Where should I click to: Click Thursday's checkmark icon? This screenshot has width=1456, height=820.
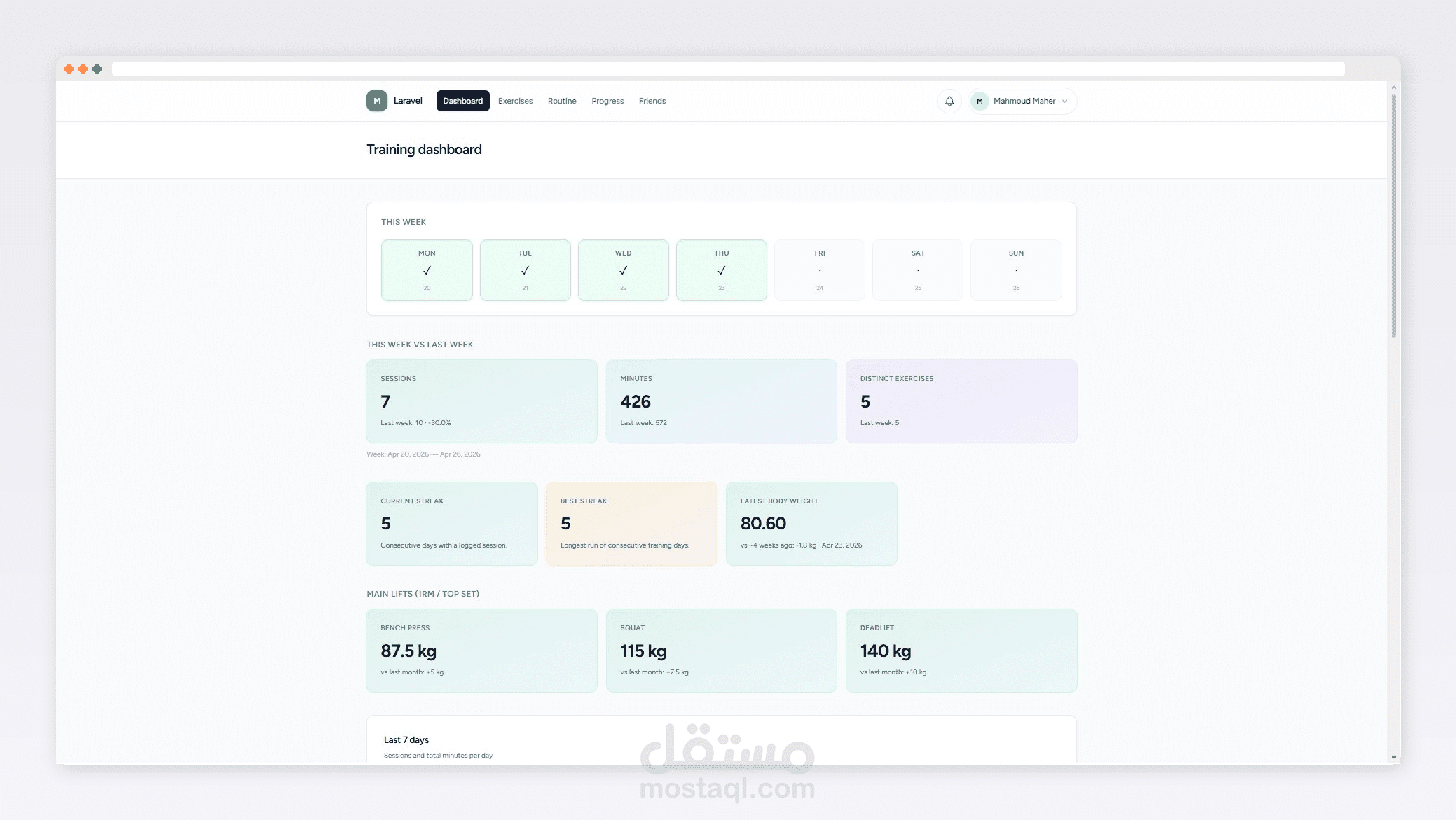pyautogui.click(x=721, y=270)
